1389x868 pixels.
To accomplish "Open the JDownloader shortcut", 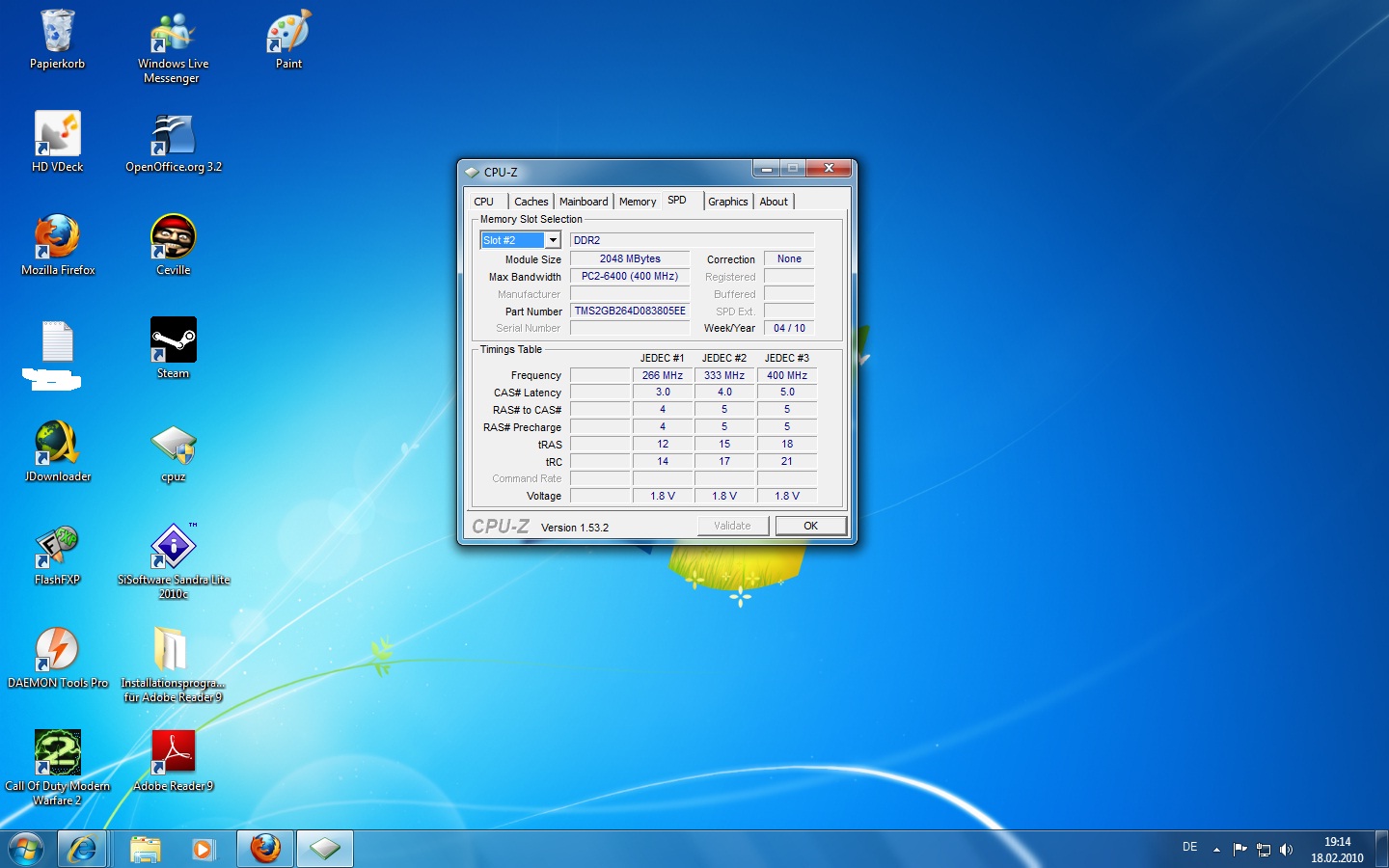I will [58, 451].
